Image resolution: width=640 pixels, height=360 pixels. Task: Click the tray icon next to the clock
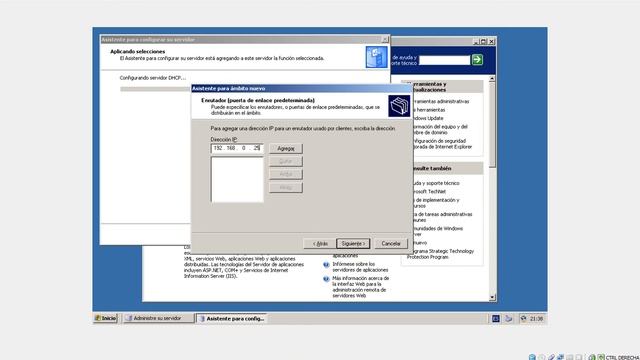point(523,318)
